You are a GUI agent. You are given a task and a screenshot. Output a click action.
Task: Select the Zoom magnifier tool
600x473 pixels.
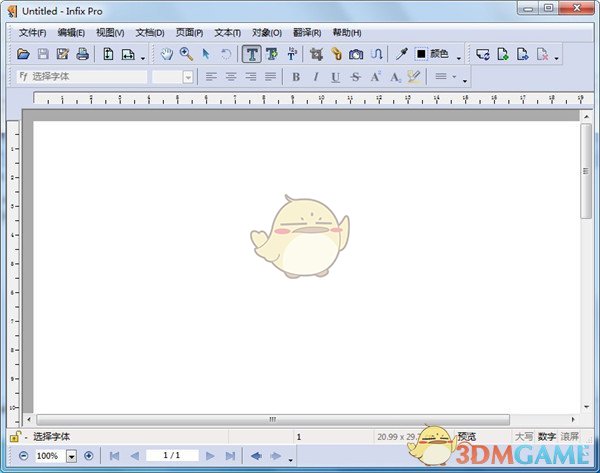coord(186,54)
